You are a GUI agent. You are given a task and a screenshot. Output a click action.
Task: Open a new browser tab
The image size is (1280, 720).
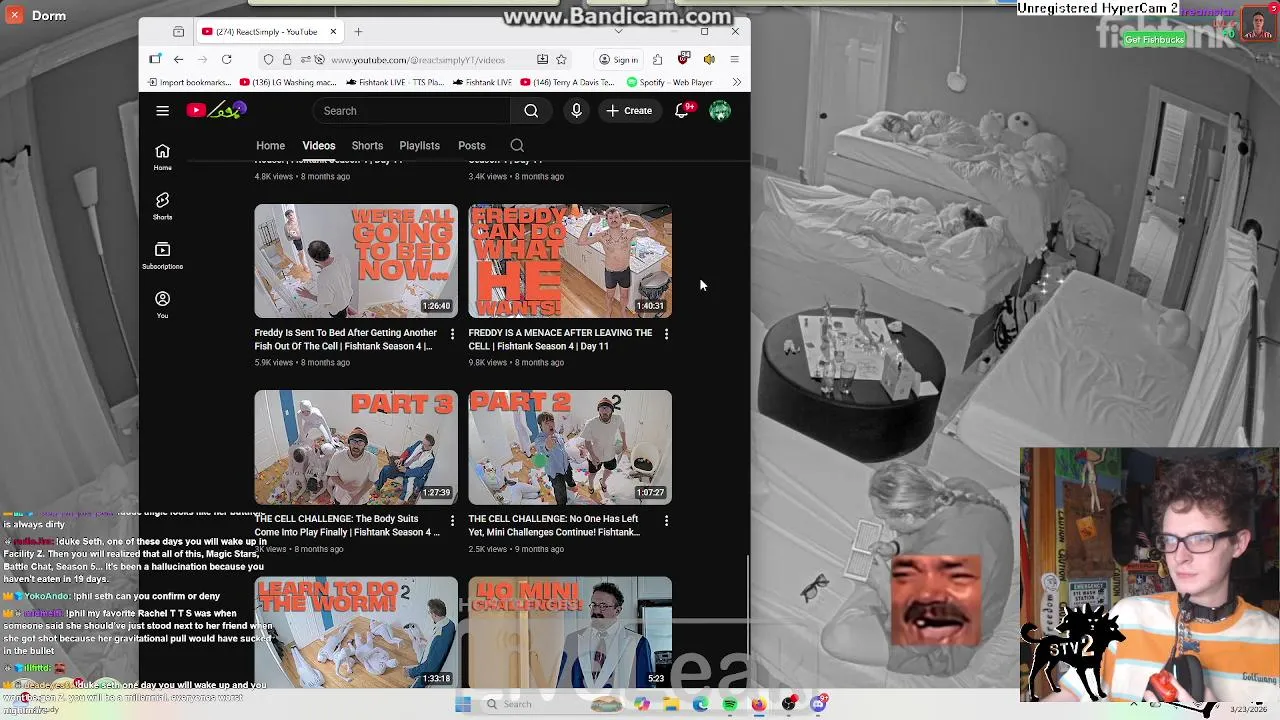coord(358,32)
